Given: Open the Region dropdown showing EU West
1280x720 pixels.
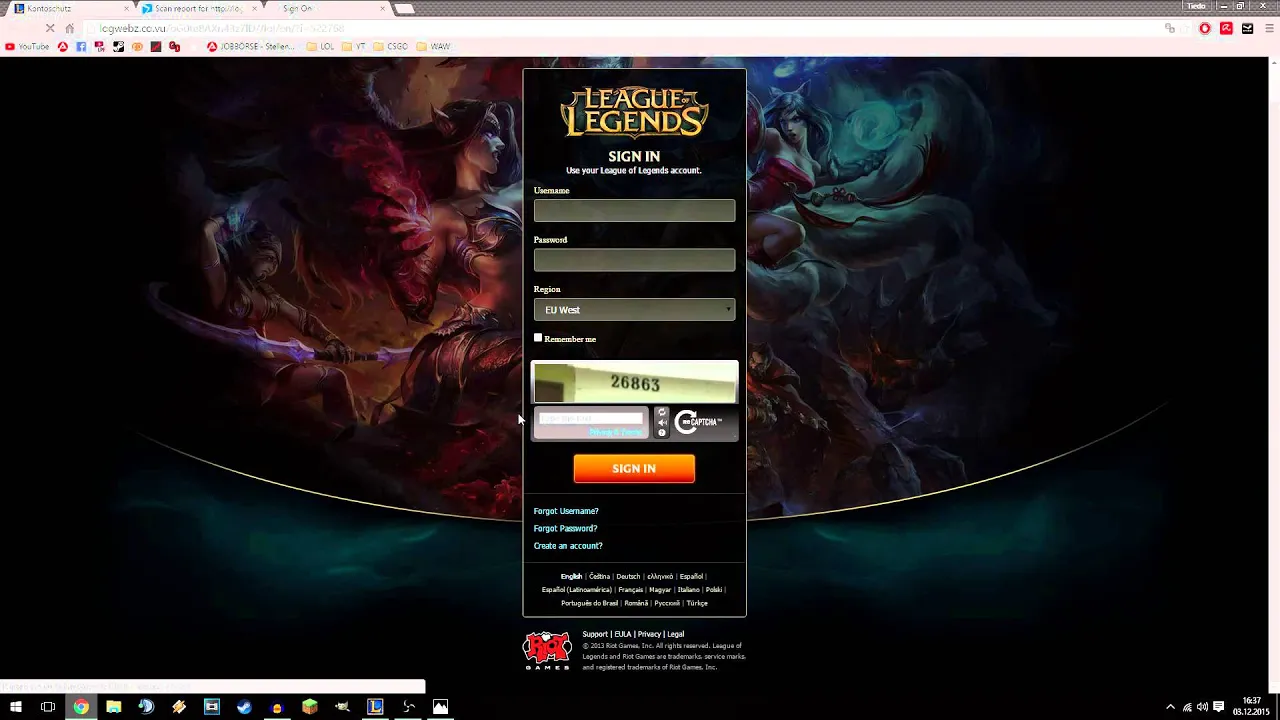Looking at the screenshot, I should [634, 310].
